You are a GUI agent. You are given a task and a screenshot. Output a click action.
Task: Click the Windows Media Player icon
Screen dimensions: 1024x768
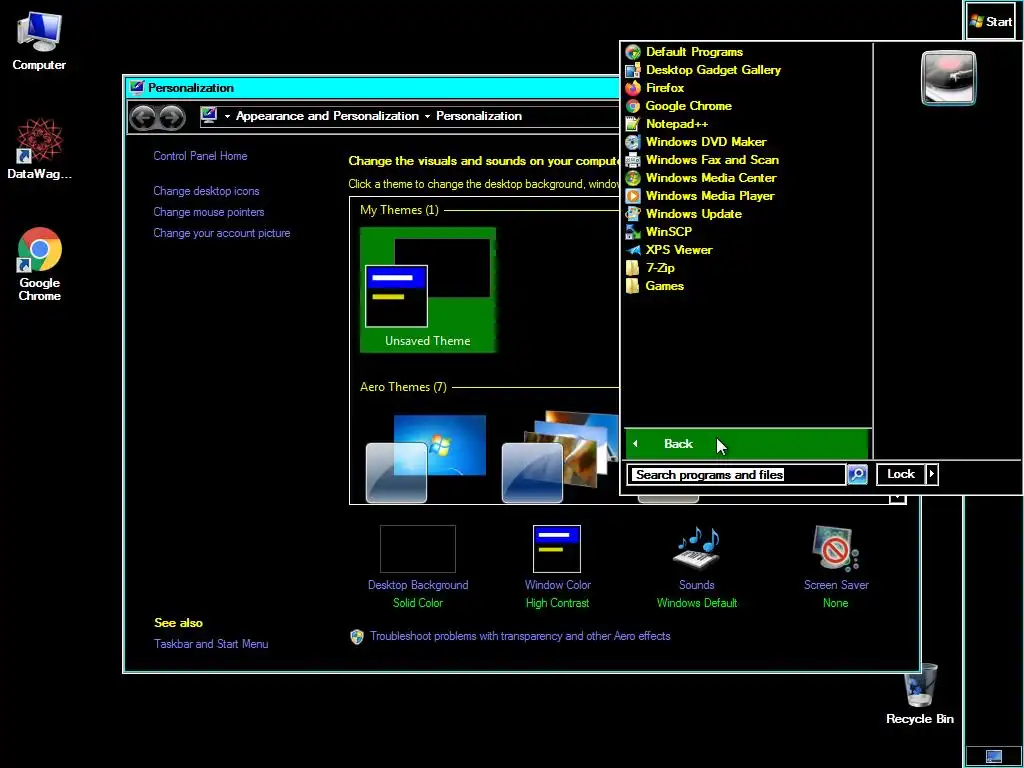pos(633,196)
